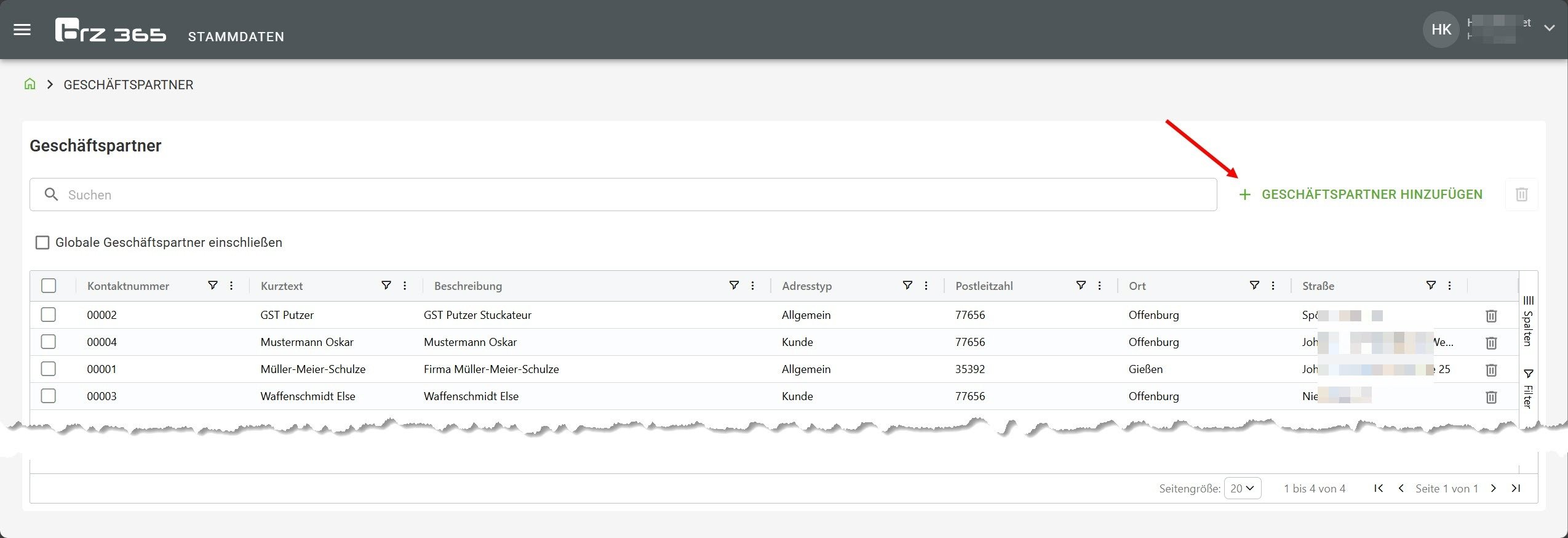The height and width of the screenshot is (538, 1568).
Task: Tick the select-all checkbox in table header
Action: [x=49, y=286]
